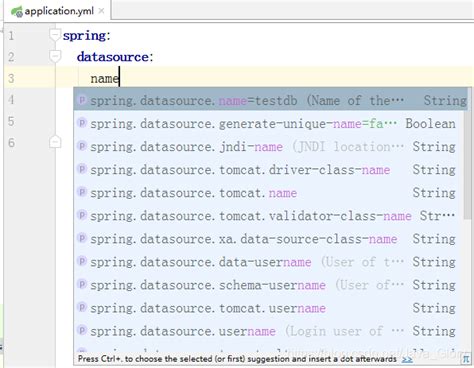Click the 'datasource:' key on line 2

115,57
